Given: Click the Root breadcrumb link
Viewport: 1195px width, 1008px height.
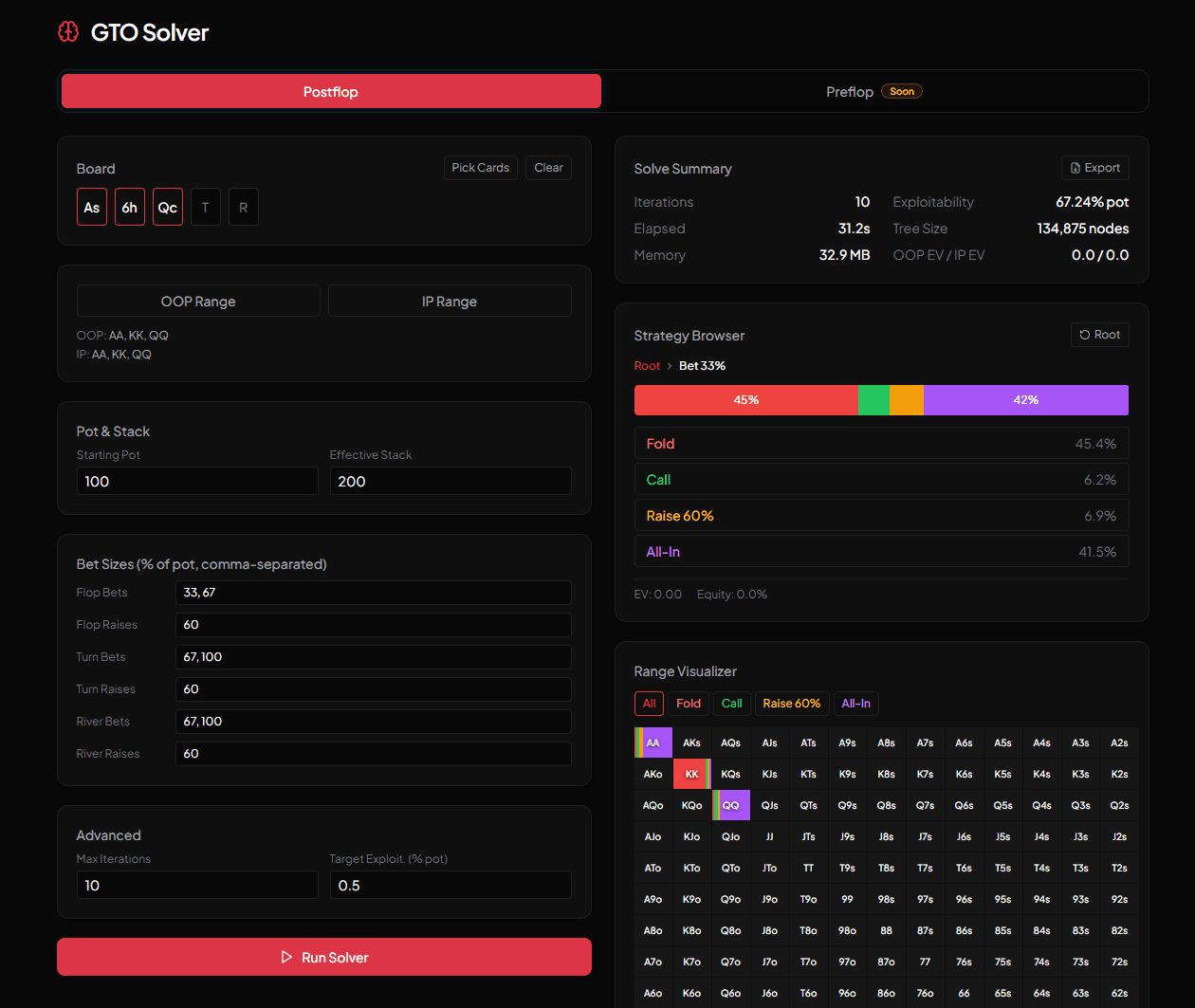Looking at the screenshot, I should coord(647,365).
